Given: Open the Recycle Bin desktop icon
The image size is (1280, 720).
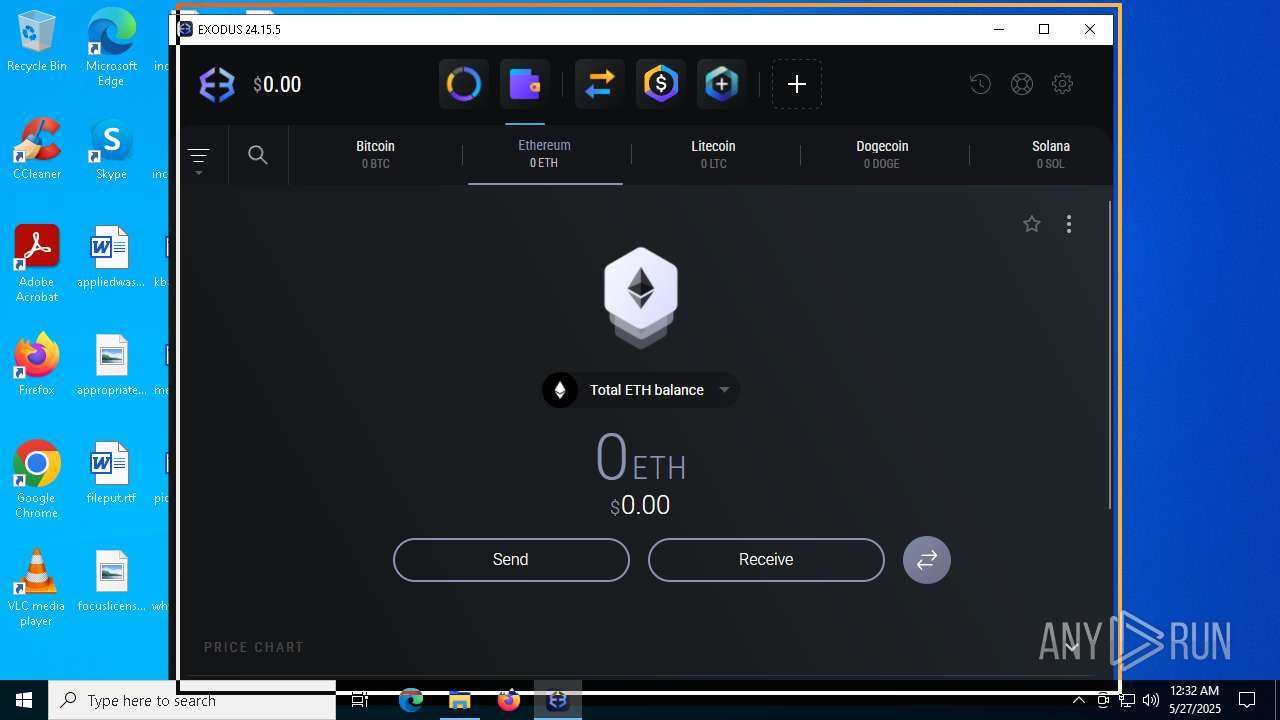Looking at the screenshot, I should pos(37,41).
